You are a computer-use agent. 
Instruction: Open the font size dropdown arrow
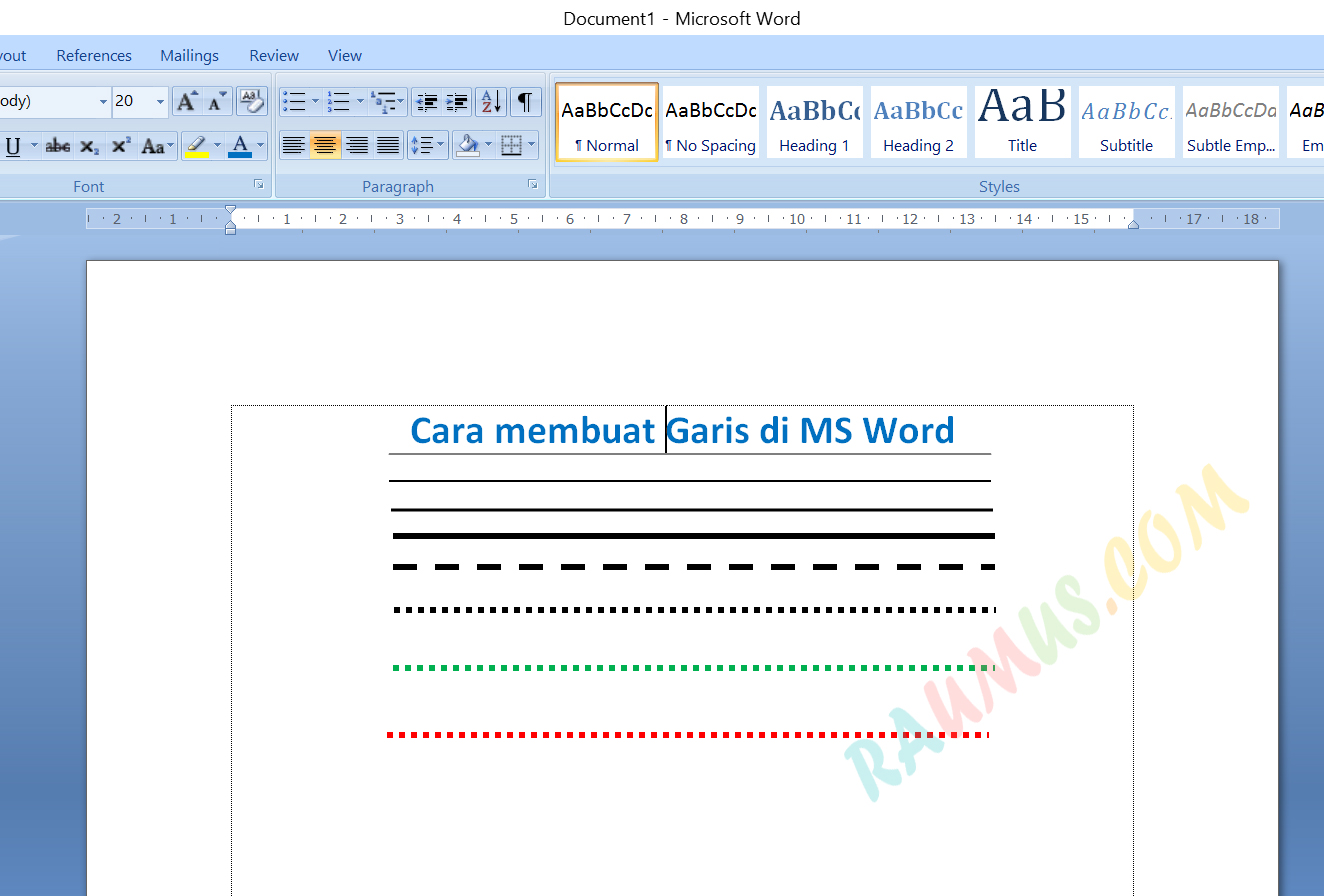coord(160,101)
